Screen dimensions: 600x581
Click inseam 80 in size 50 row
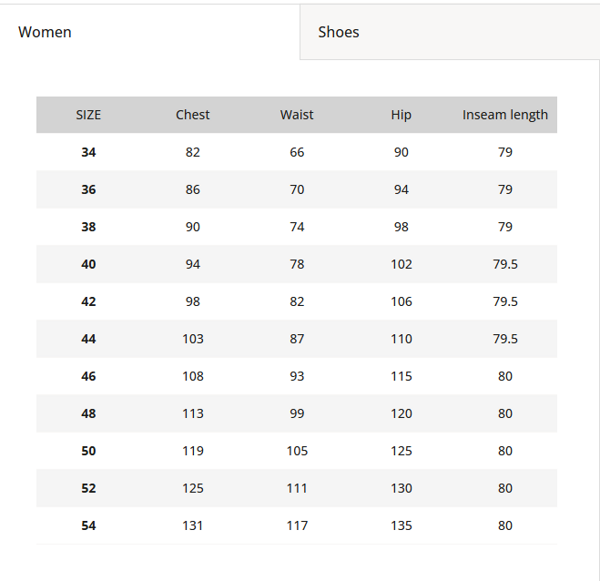coord(505,451)
